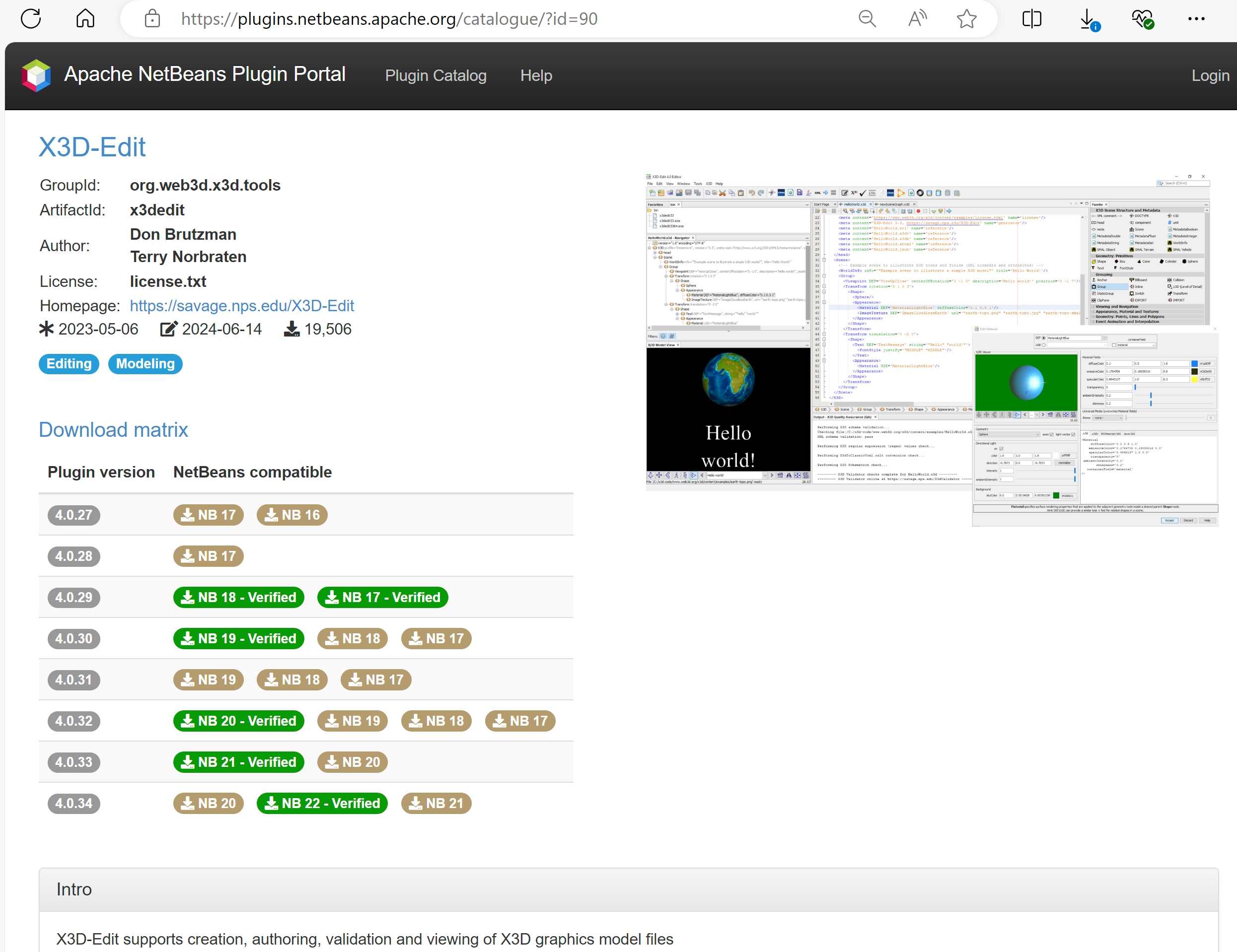Click the 4.0.29 plugin version badge
The image size is (1237, 952).
[x=73, y=598]
